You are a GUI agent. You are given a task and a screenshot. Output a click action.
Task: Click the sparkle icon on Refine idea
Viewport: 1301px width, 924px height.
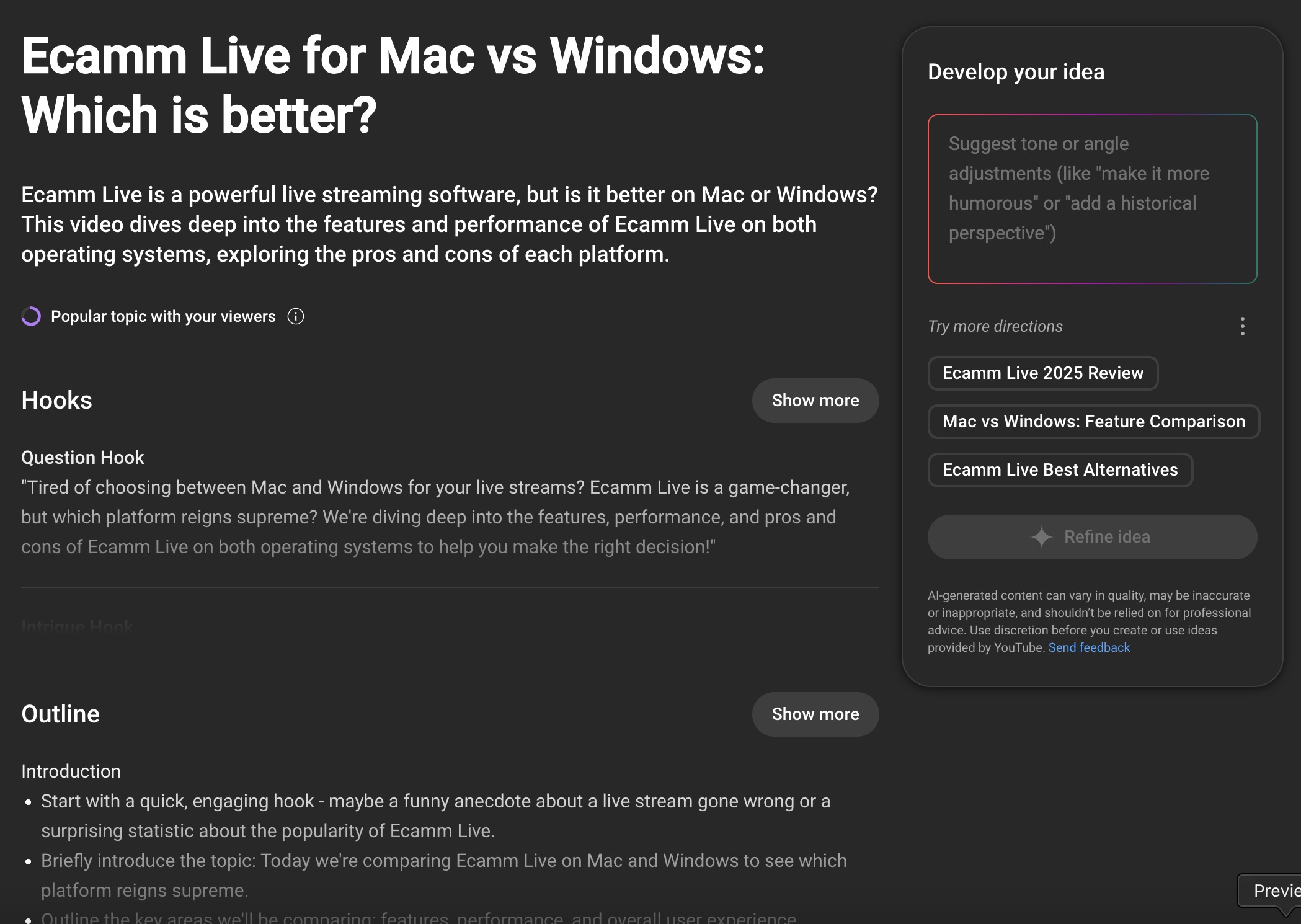(x=1041, y=537)
